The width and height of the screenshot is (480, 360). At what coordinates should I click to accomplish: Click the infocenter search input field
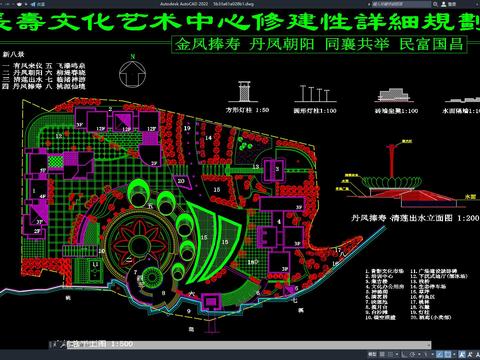click(401, 4)
